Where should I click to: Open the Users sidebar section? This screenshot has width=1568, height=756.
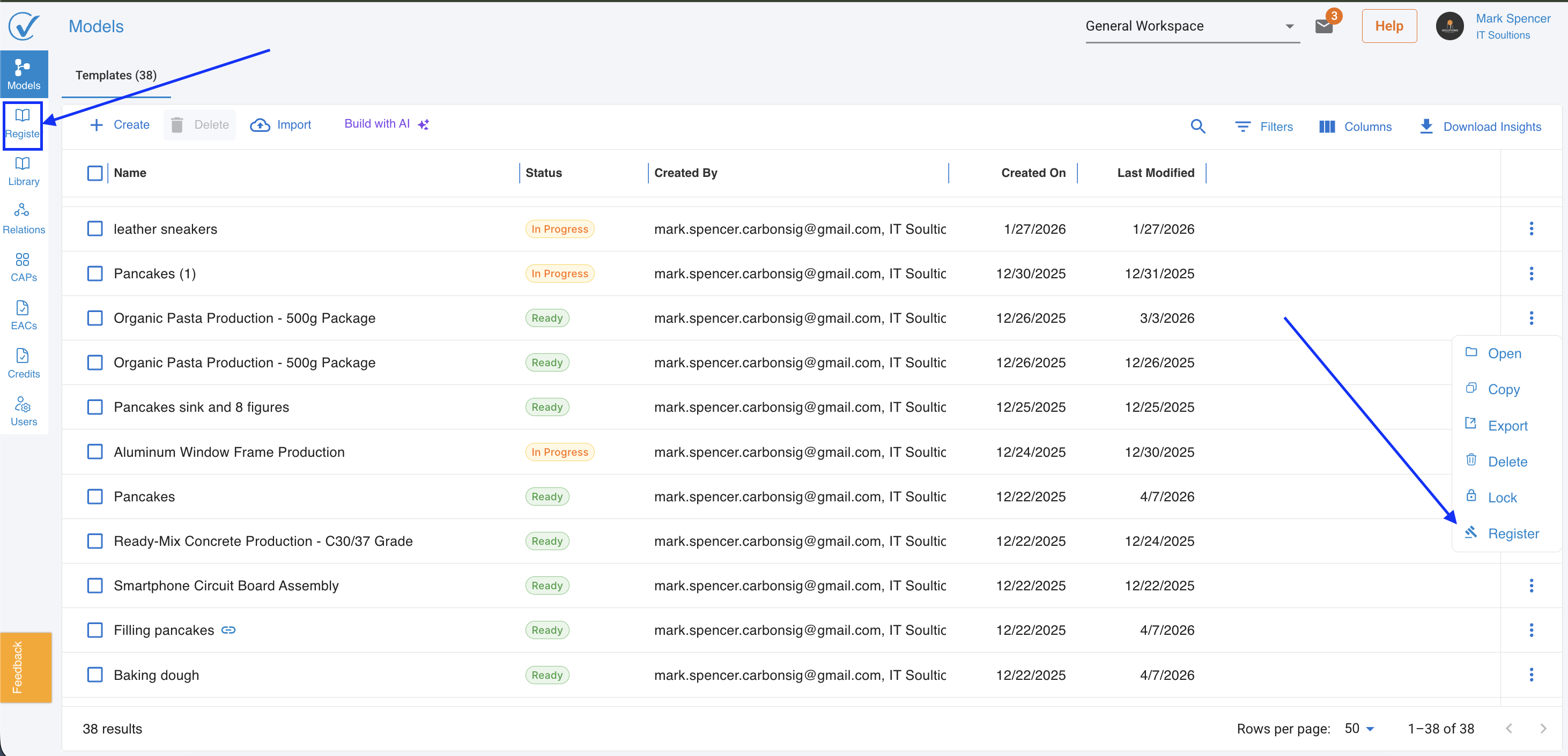pyautogui.click(x=23, y=411)
